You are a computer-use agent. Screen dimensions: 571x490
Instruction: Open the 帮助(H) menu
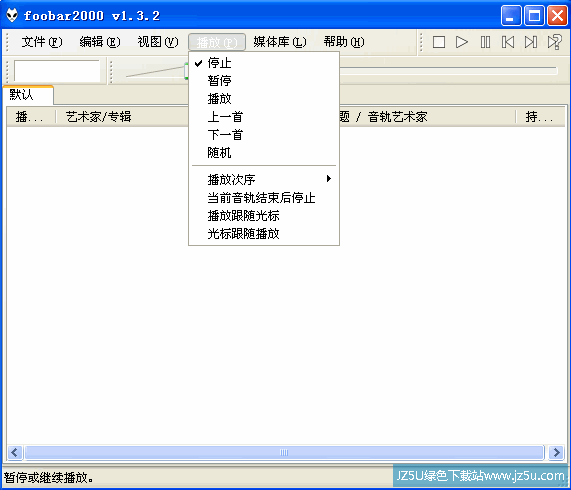[343, 42]
